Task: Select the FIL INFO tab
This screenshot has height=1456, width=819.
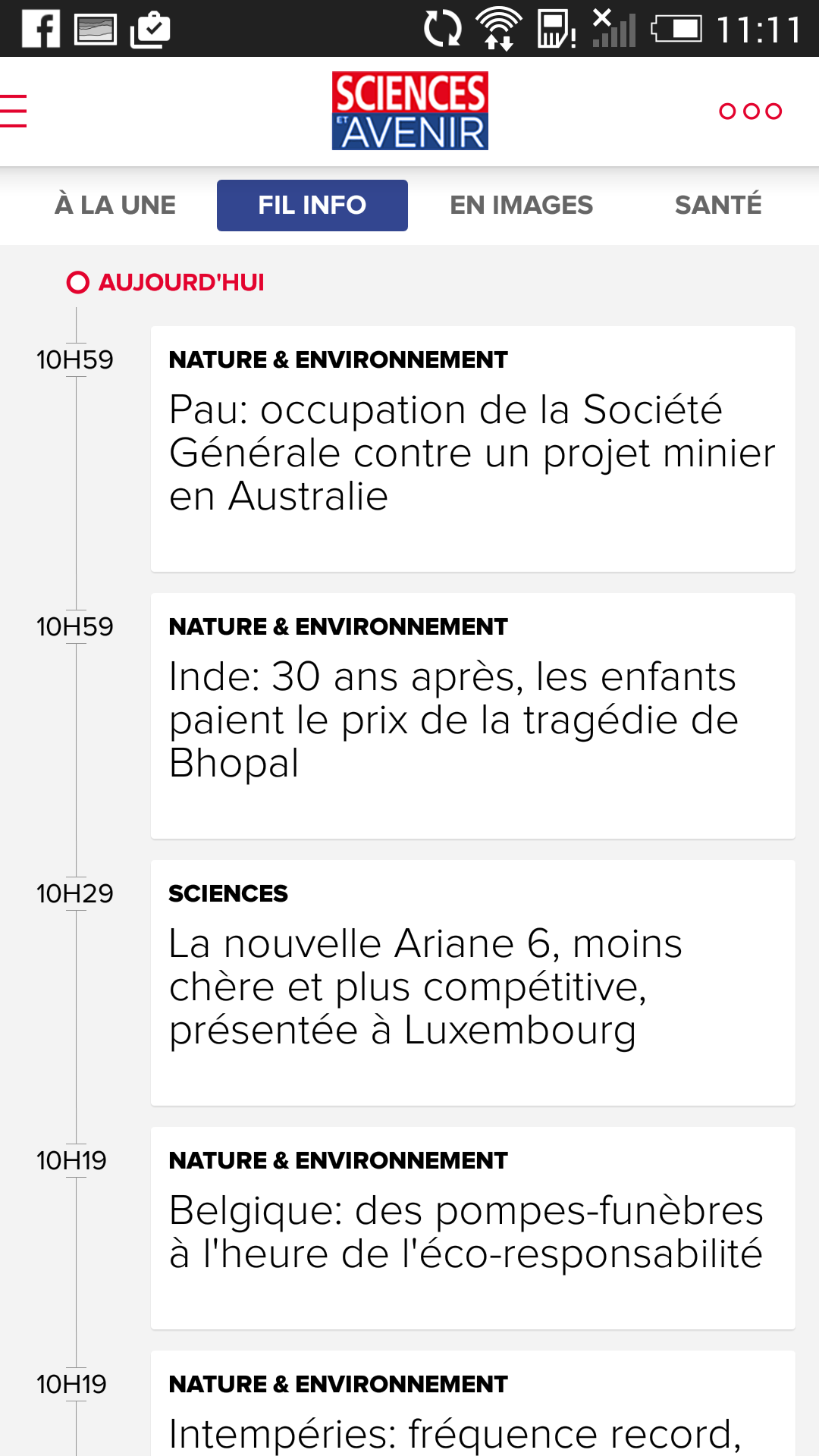Action: [x=312, y=205]
